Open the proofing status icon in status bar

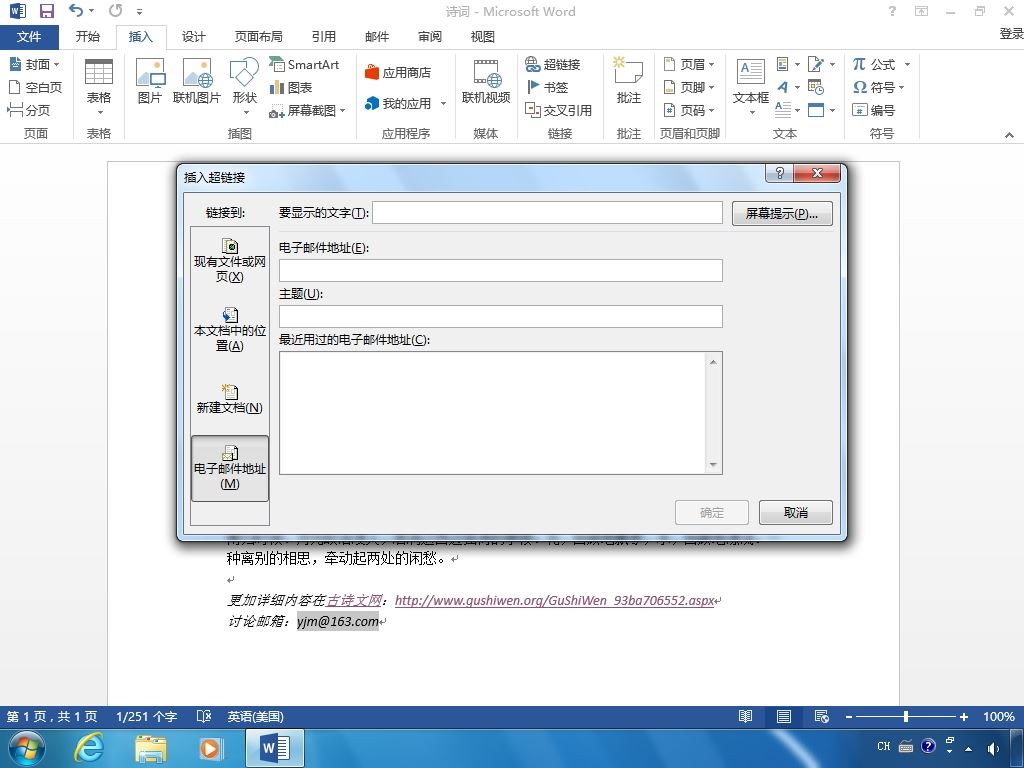[x=204, y=716]
